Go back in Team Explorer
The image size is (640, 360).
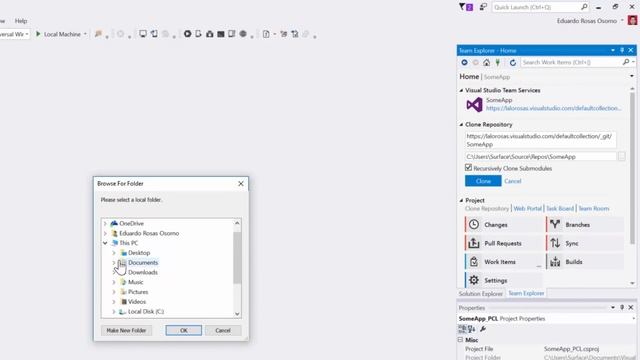click(464, 62)
